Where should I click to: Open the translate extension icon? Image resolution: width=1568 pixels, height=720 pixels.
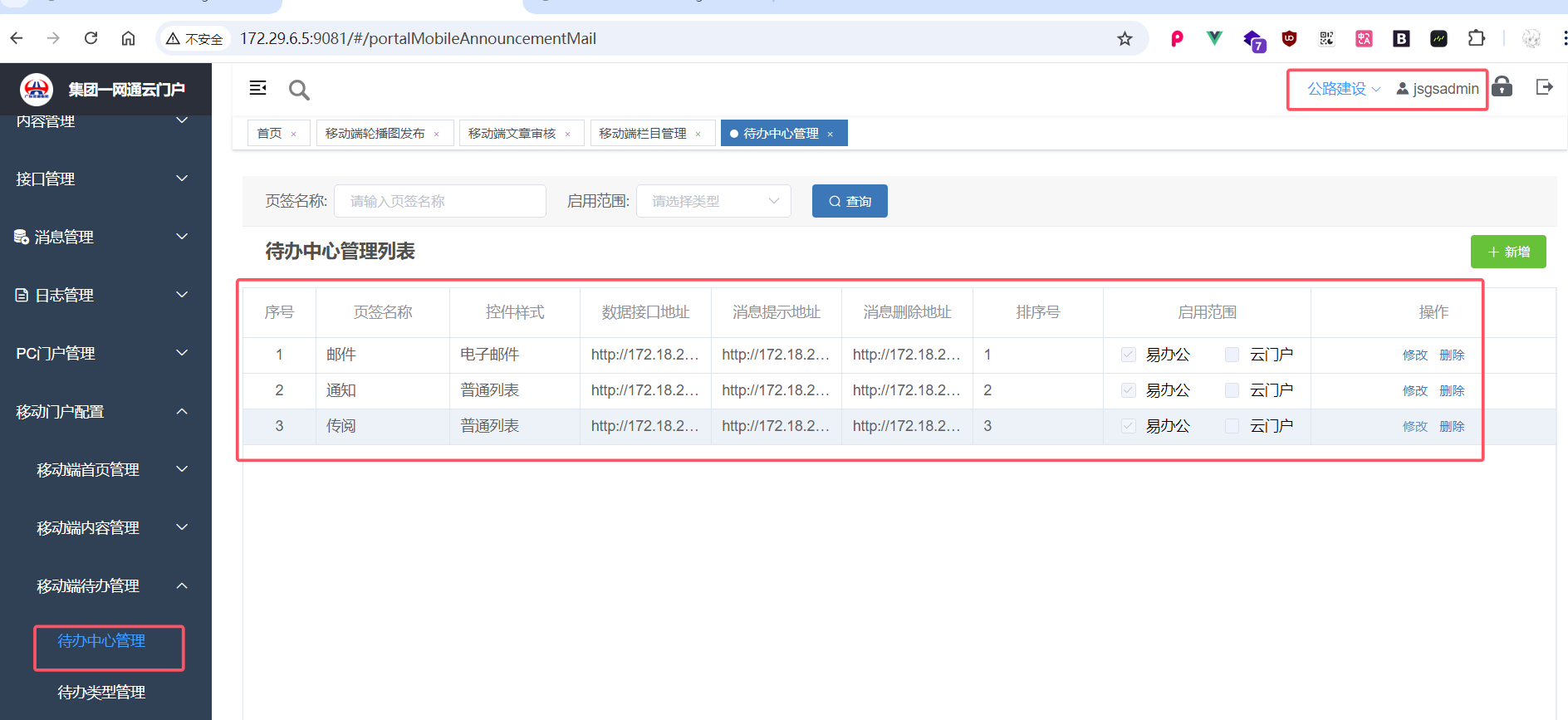(1364, 38)
